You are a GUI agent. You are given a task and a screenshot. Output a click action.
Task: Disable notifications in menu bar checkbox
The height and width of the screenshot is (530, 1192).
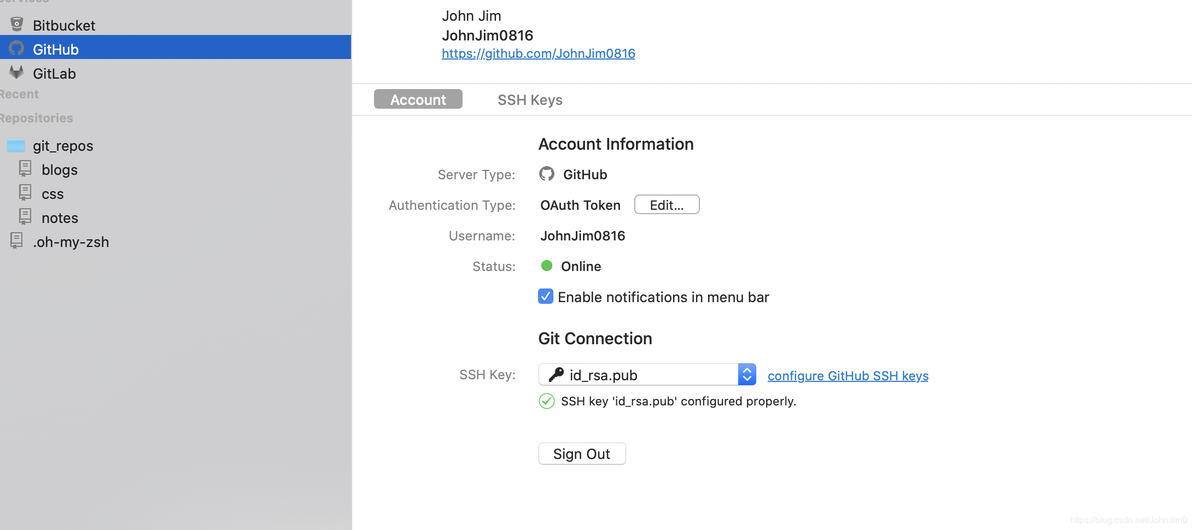pos(546,297)
